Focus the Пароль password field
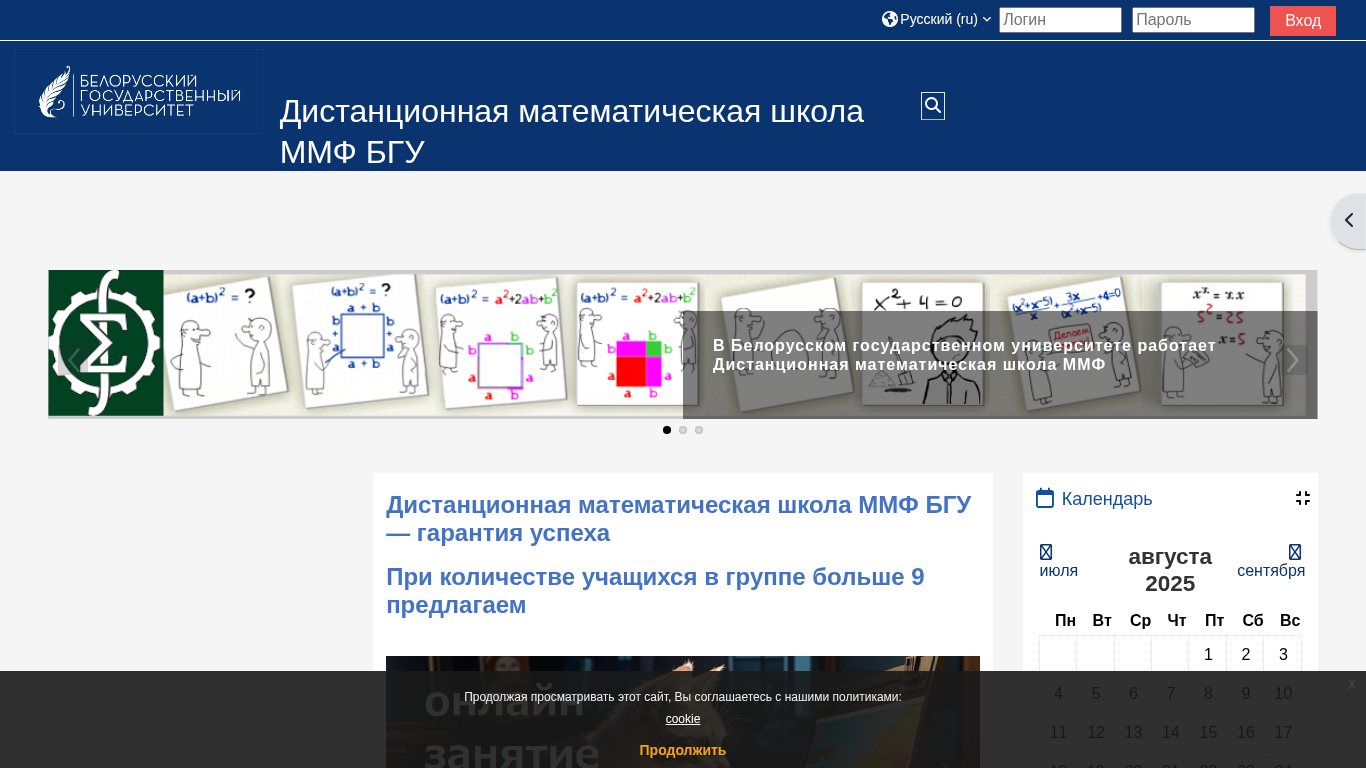Screen dimensions: 1366x768 click(x=1193, y=20)
